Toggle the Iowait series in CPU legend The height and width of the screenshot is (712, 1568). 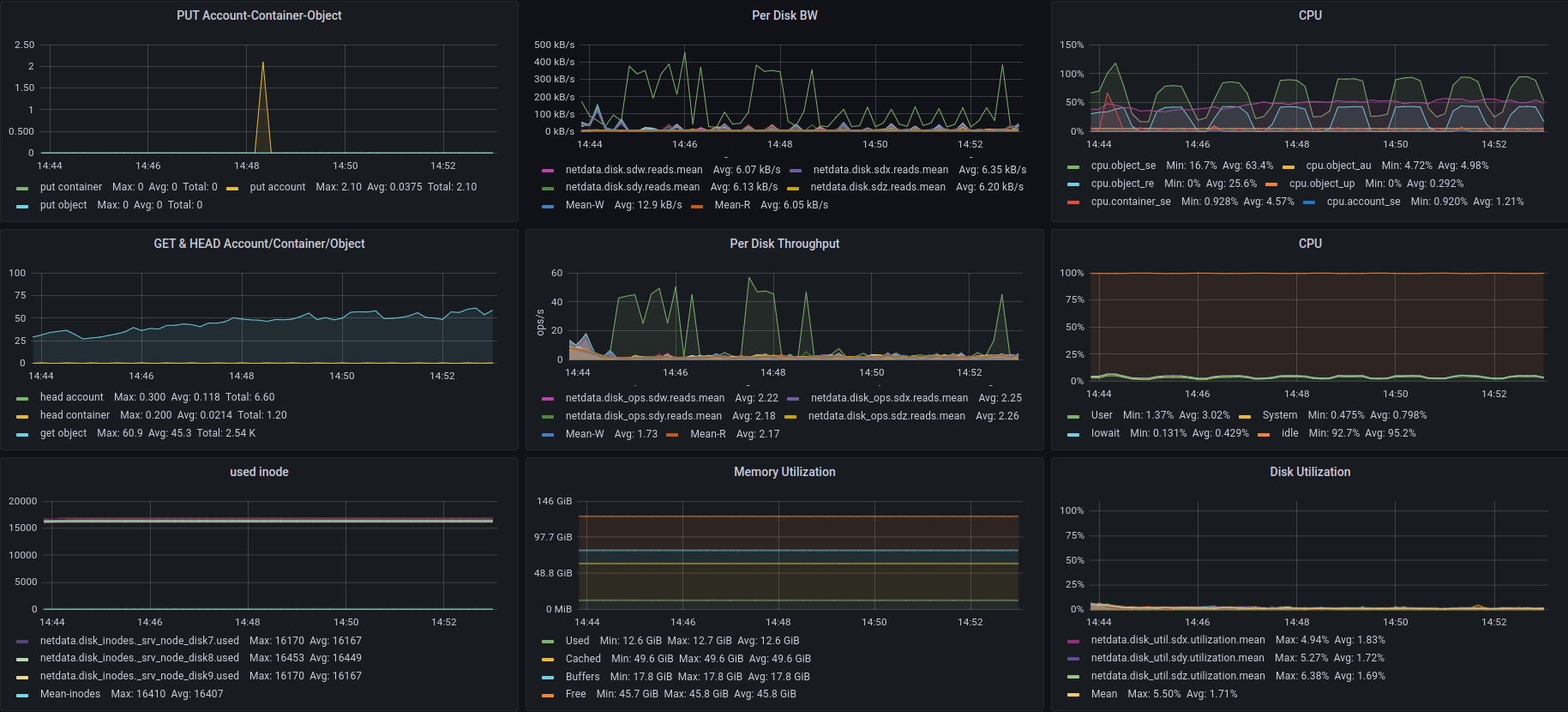point(1105,433)
